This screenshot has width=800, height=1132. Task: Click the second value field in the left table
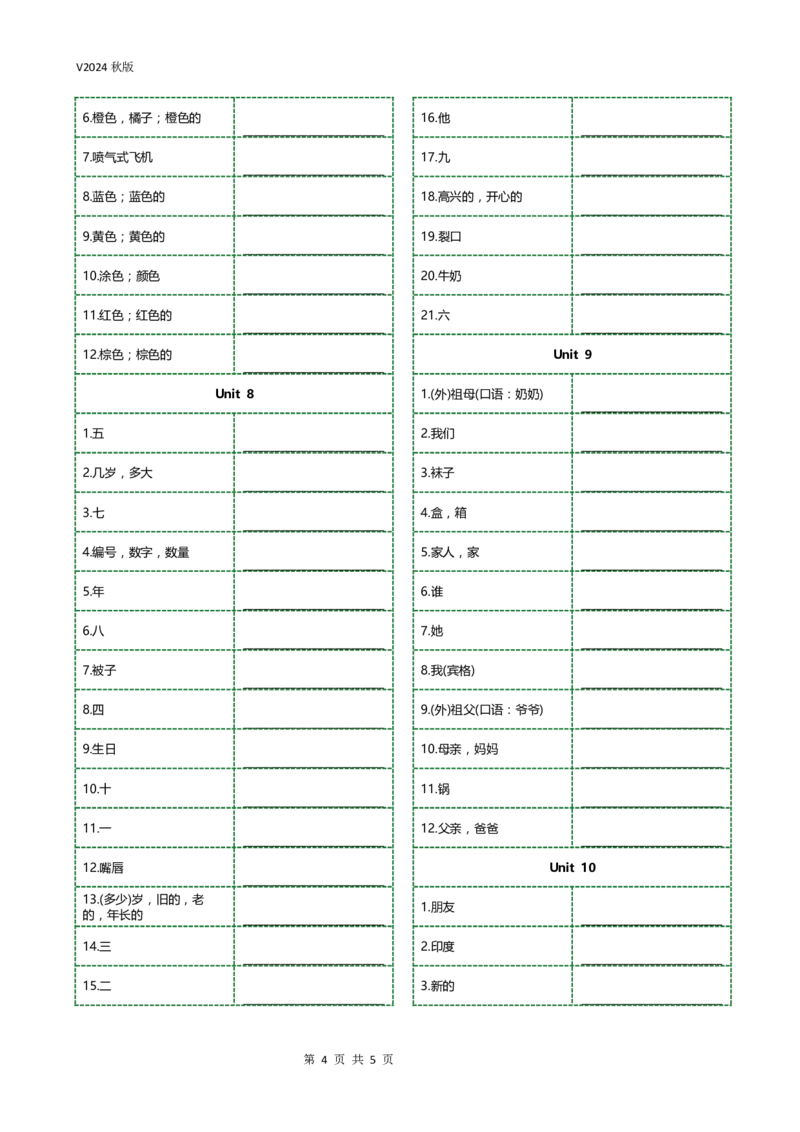point(312,158)
